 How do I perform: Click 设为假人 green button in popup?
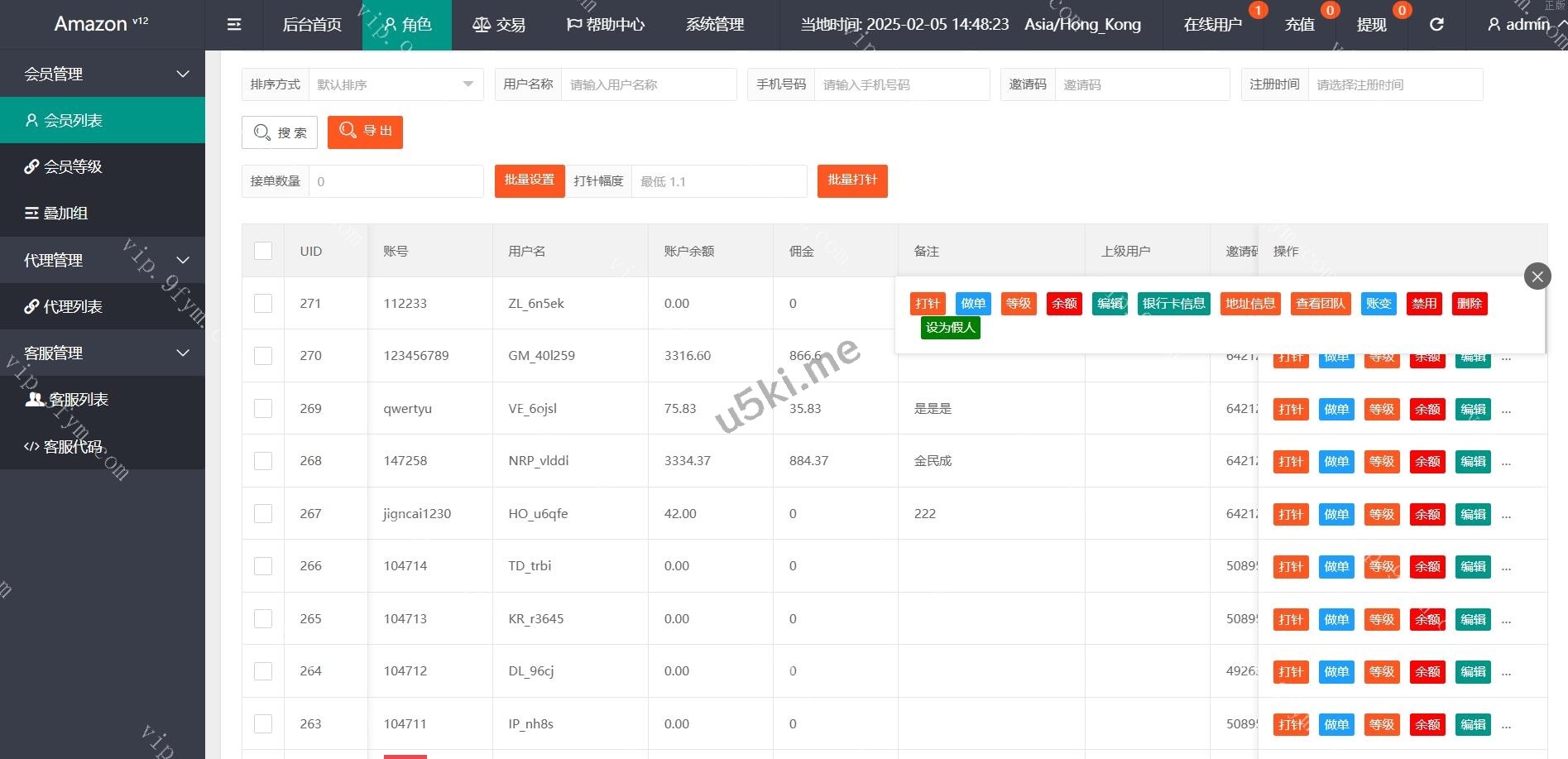pyautogui.click(x=950, y=328)
